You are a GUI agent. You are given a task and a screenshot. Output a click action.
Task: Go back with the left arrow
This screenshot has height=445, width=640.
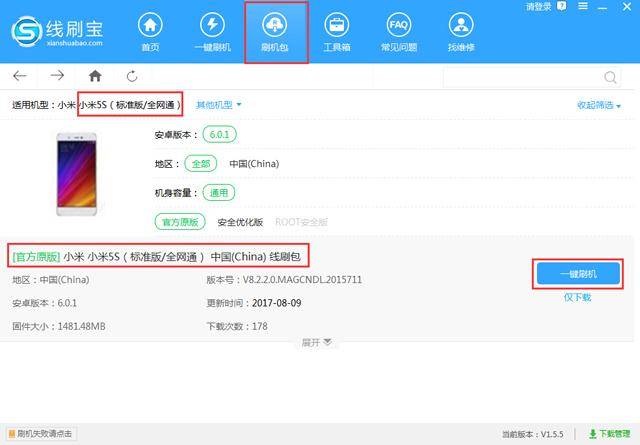20,76
